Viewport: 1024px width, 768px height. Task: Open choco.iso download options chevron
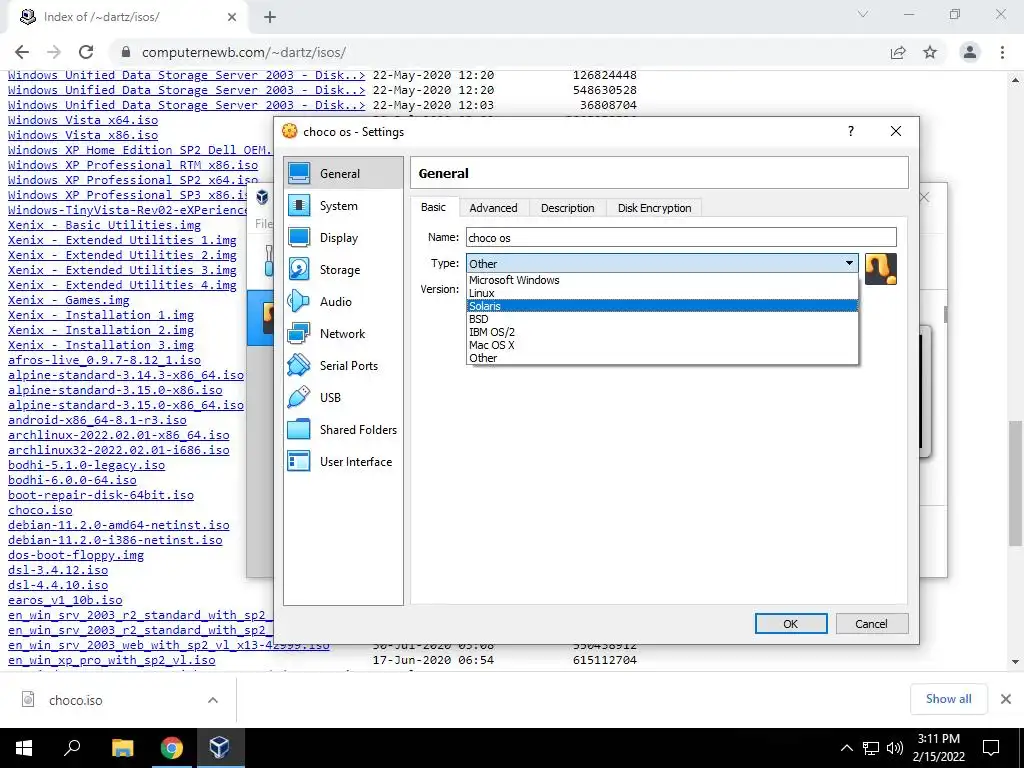(x=213, y=700)
